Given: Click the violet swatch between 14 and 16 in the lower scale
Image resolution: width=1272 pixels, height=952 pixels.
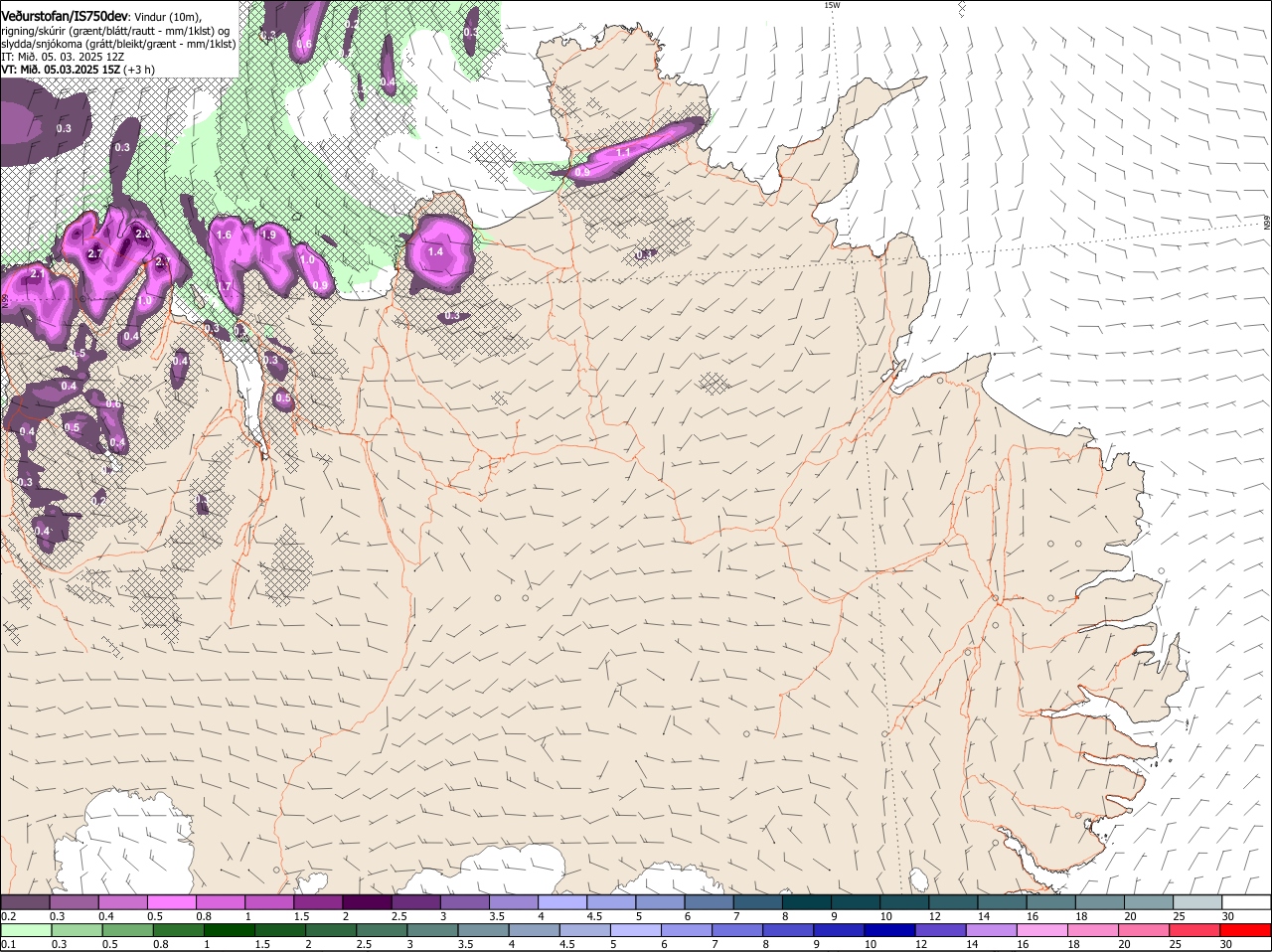Looking at the screenshot, I should click(x=991, y=930).
